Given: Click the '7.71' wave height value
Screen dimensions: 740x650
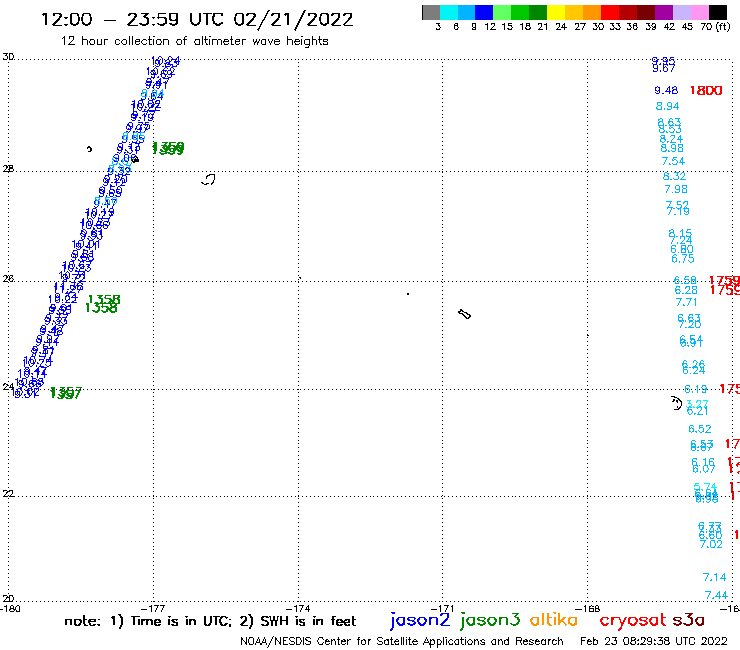Looking at the screenshot, I should tap(686, 302).
